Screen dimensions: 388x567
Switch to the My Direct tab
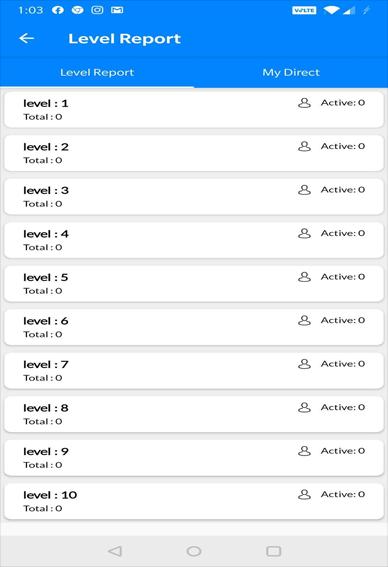pos(291,72)
